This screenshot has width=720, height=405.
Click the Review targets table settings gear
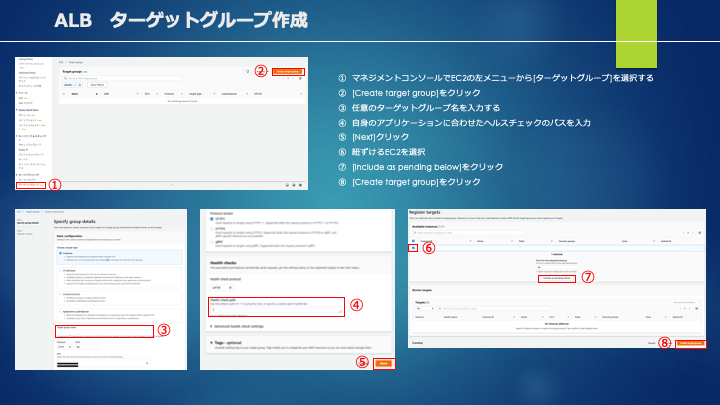[x=697, y=309]
